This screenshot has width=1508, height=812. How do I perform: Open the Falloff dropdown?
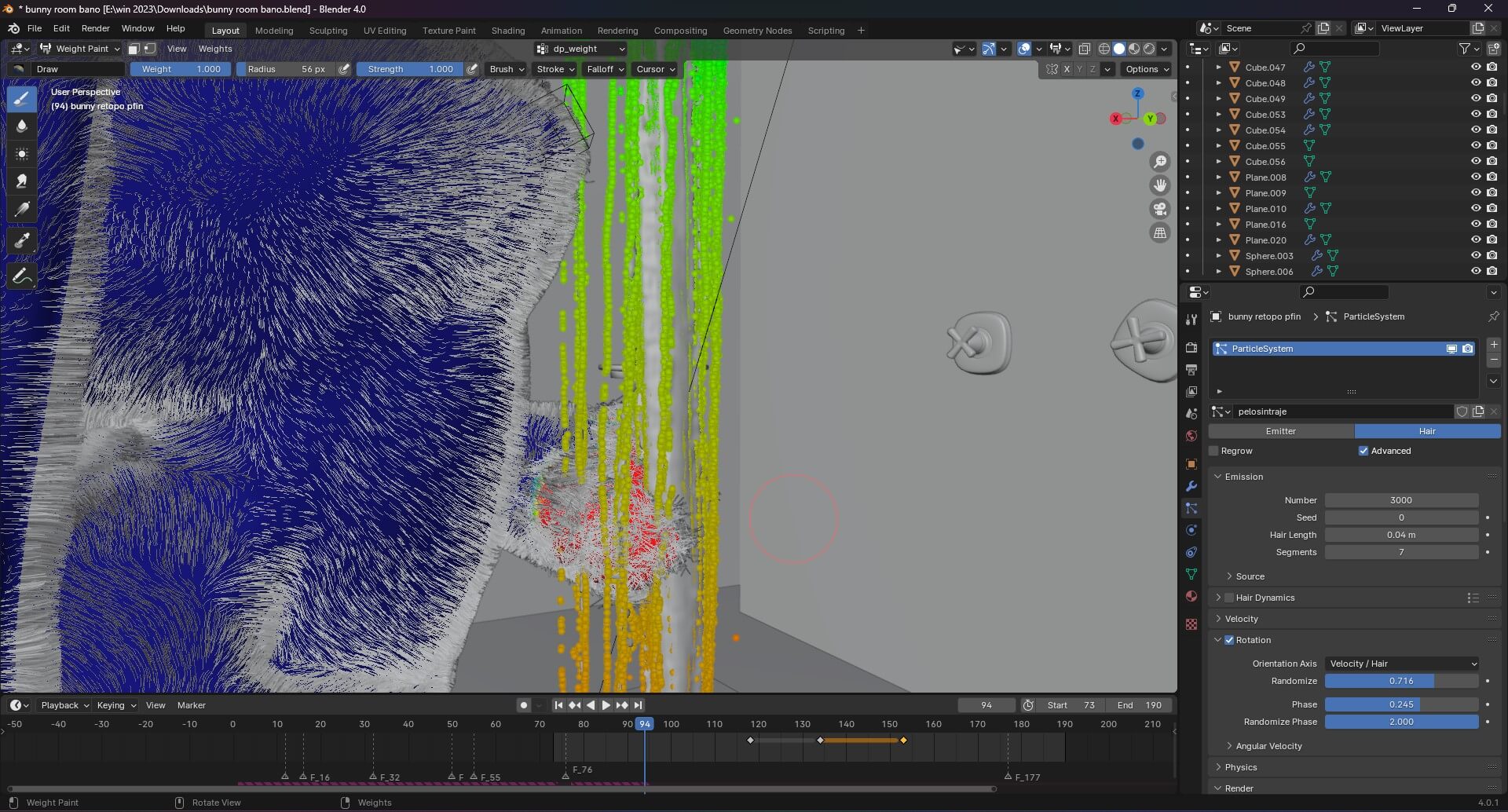[605, 69]
